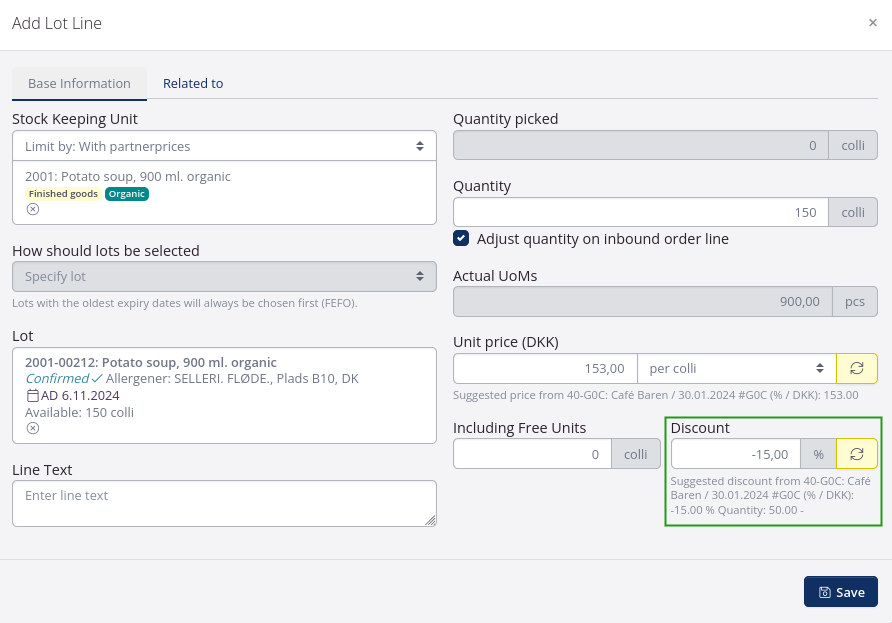Viewport: 892px width, 623px height.
Task: Switch to the Related to tab
Action: pos(193,83)
